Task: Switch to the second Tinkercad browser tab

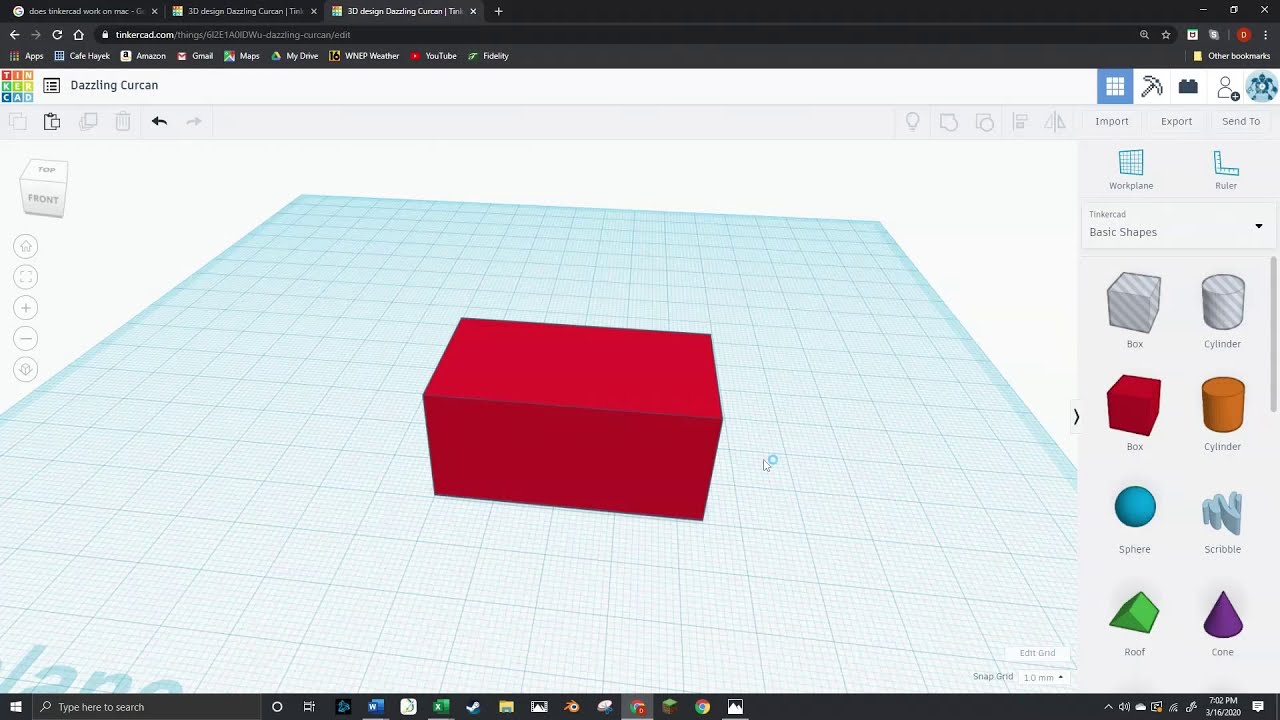Action: tap(244, 11)
